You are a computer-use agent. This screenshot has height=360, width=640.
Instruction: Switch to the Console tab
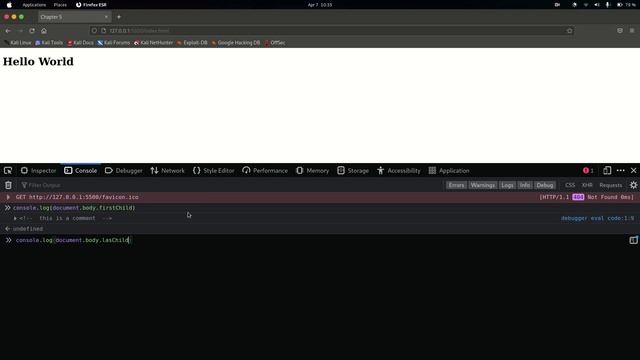80,171
